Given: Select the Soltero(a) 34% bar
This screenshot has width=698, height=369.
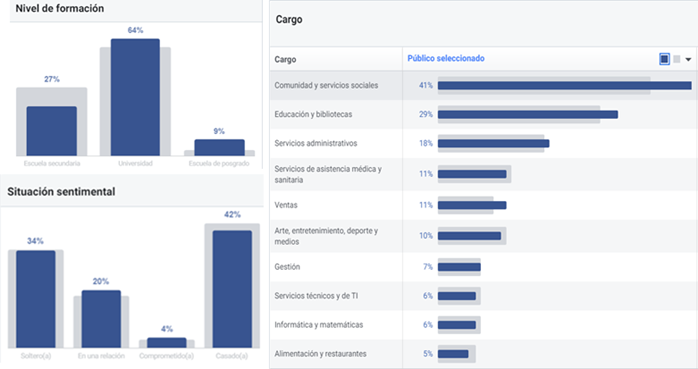Looking at the screenshot, I should 36,299.
